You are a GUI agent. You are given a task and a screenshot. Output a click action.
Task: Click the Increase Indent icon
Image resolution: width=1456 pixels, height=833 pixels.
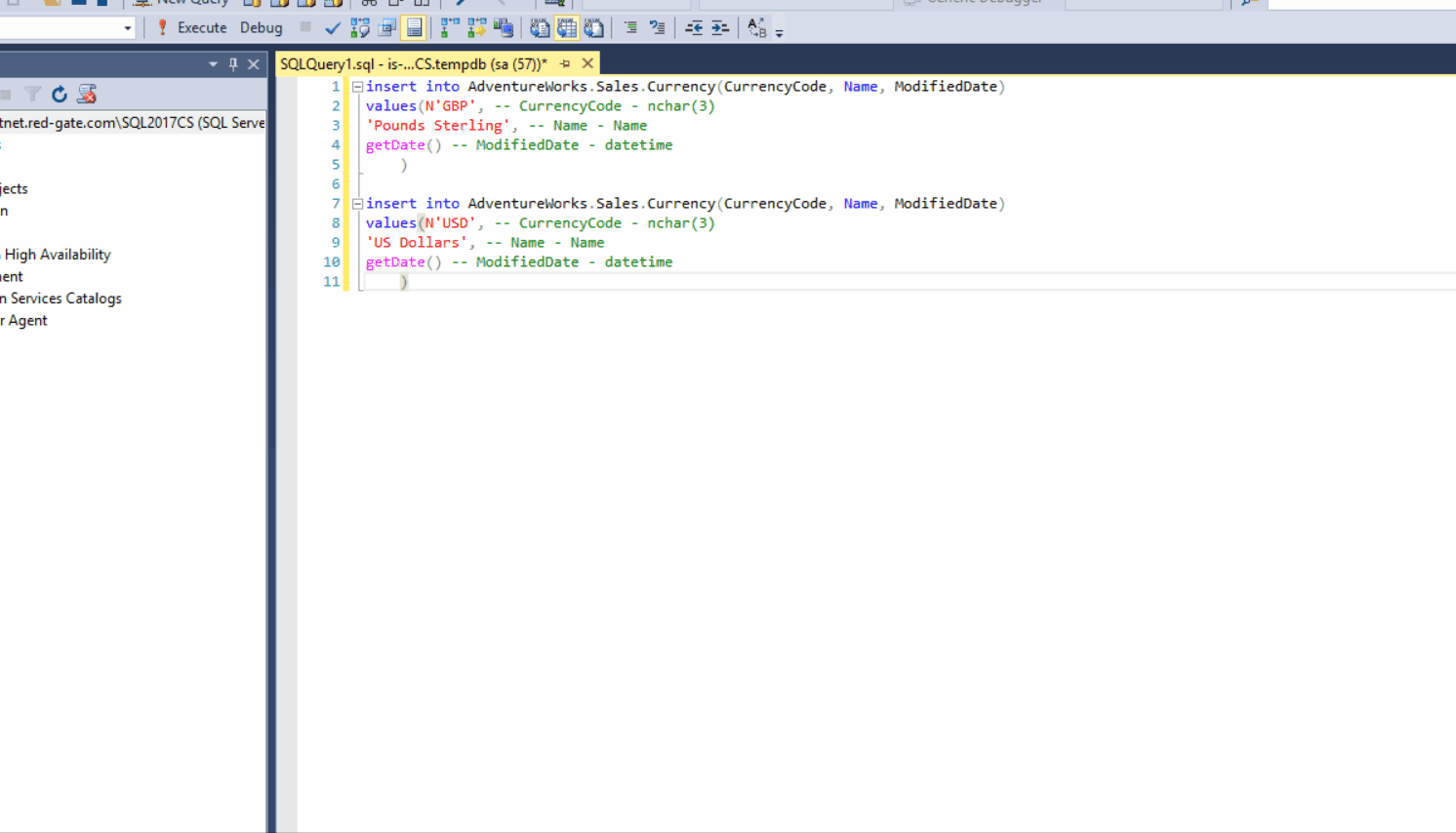[x=720, y=28]
